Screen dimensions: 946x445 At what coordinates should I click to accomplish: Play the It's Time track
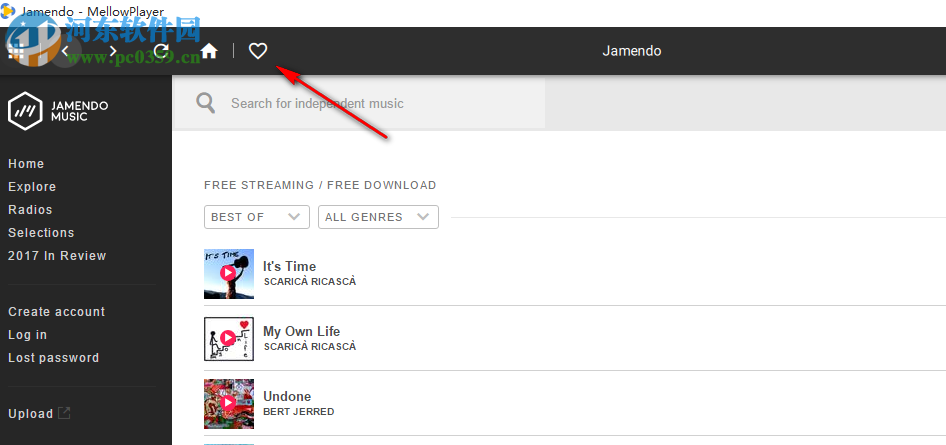(x=228, y=273)
